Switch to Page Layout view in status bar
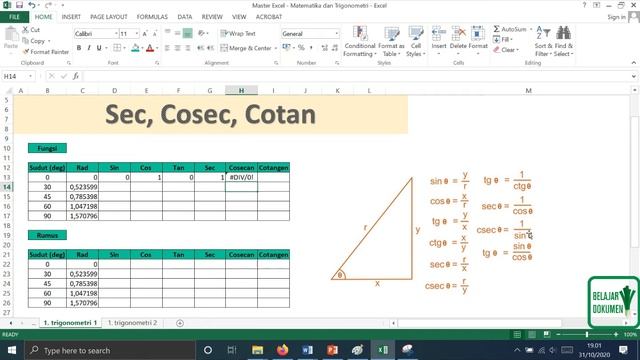 pyautogui.click(x=532, y=334)
